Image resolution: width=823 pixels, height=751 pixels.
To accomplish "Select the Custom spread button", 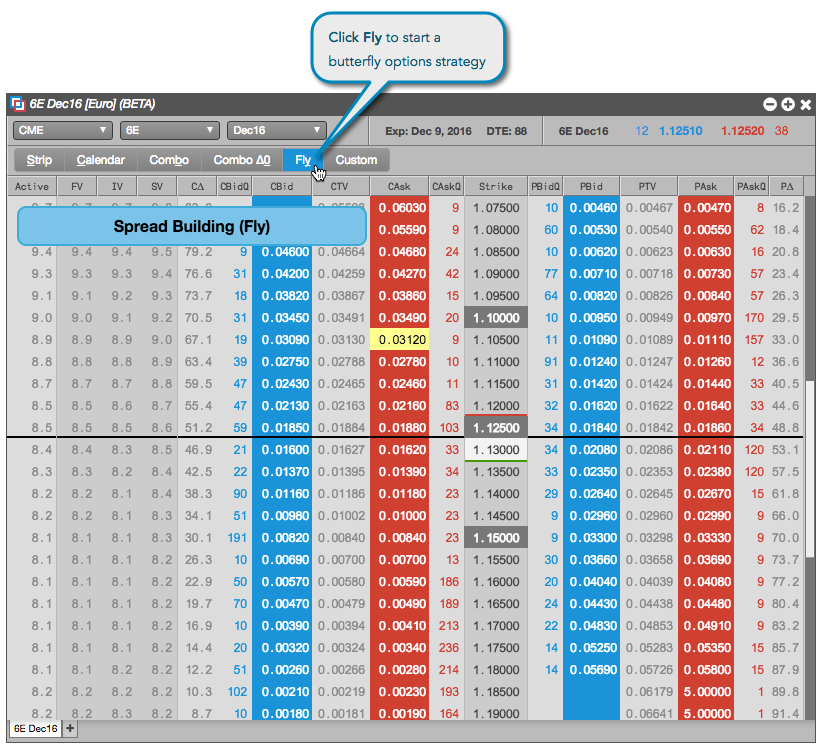I will 356,160.
